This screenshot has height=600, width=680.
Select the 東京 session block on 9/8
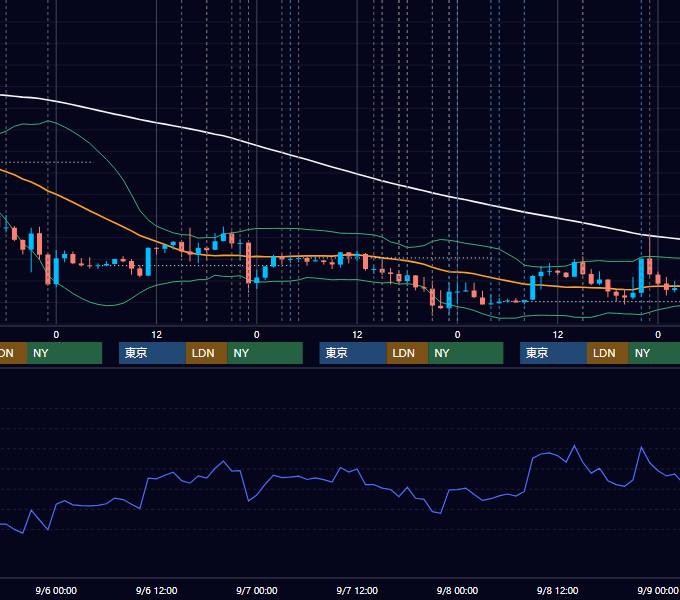[553, 353]
